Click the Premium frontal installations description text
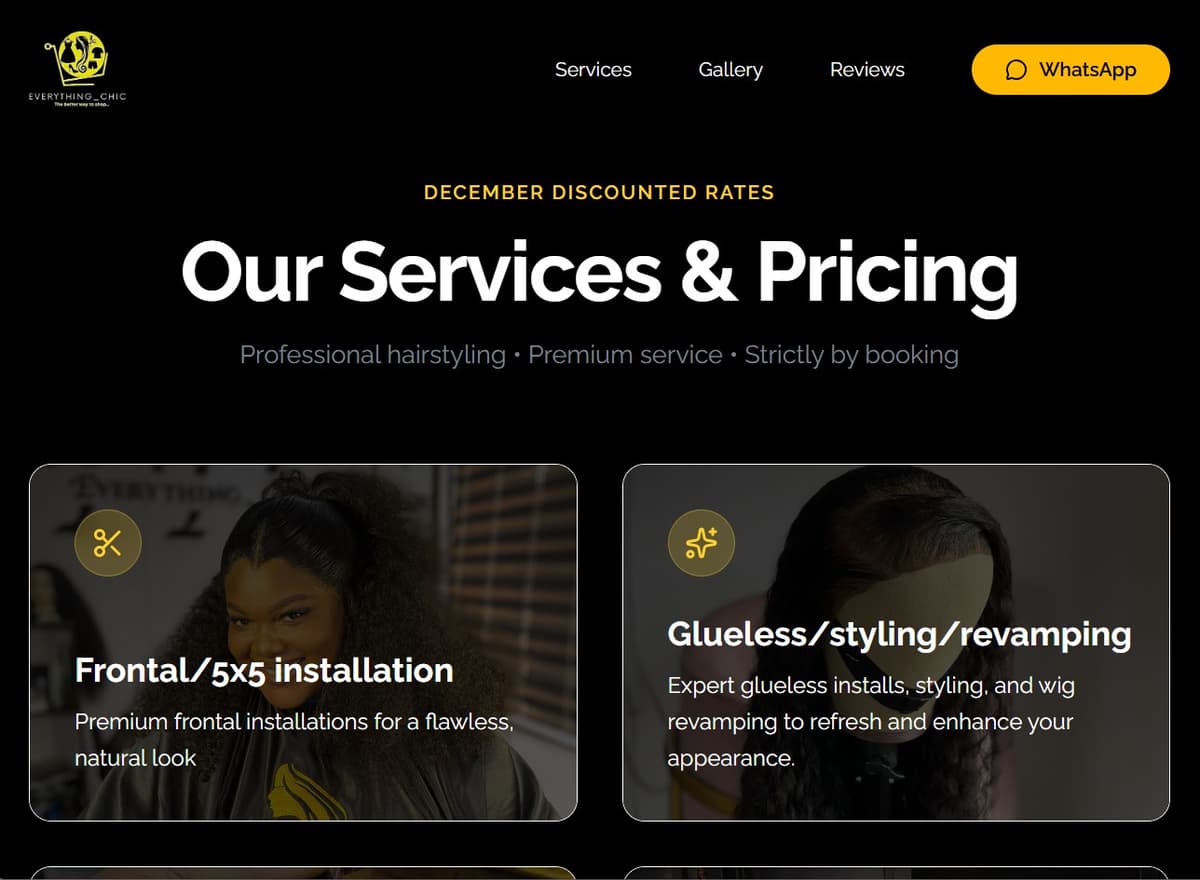This screenshot has height=880, width=1200. pyautogui.click(x=294, y=739)
